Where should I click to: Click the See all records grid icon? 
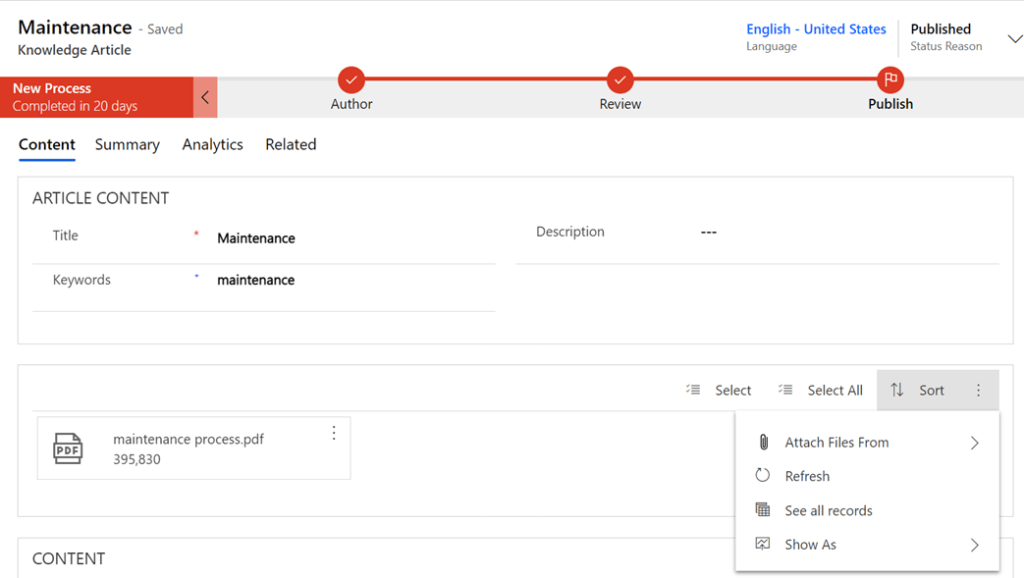(763, 510)
